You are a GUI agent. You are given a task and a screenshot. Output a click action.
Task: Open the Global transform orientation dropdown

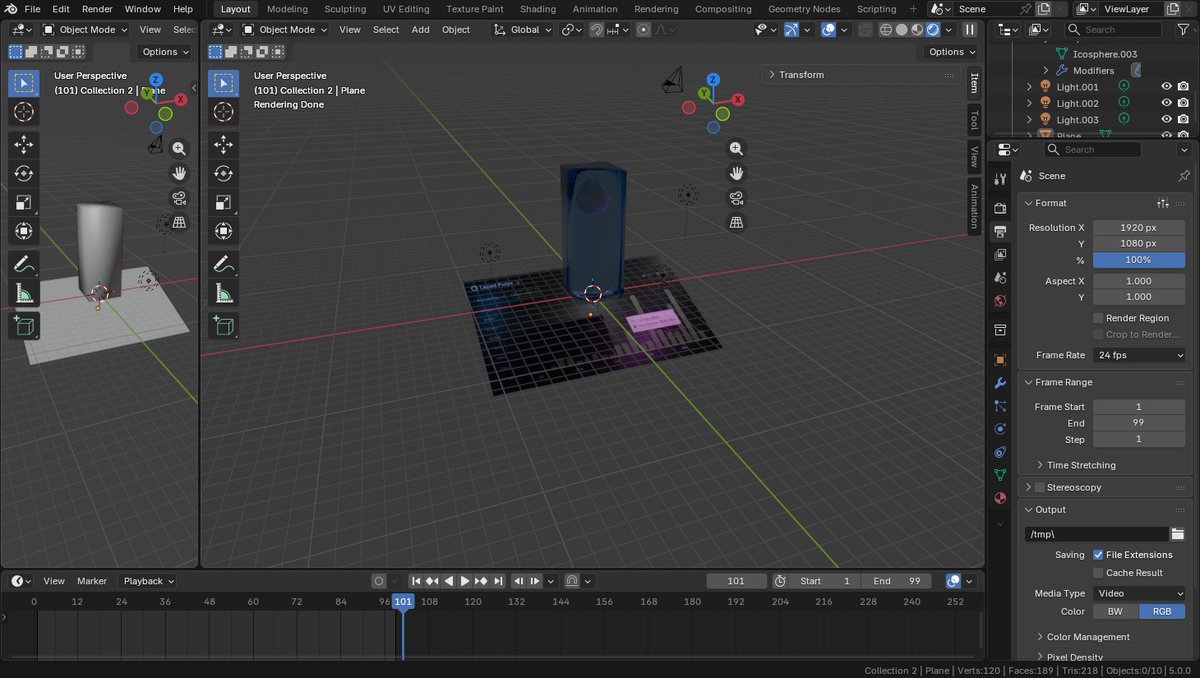523,30
